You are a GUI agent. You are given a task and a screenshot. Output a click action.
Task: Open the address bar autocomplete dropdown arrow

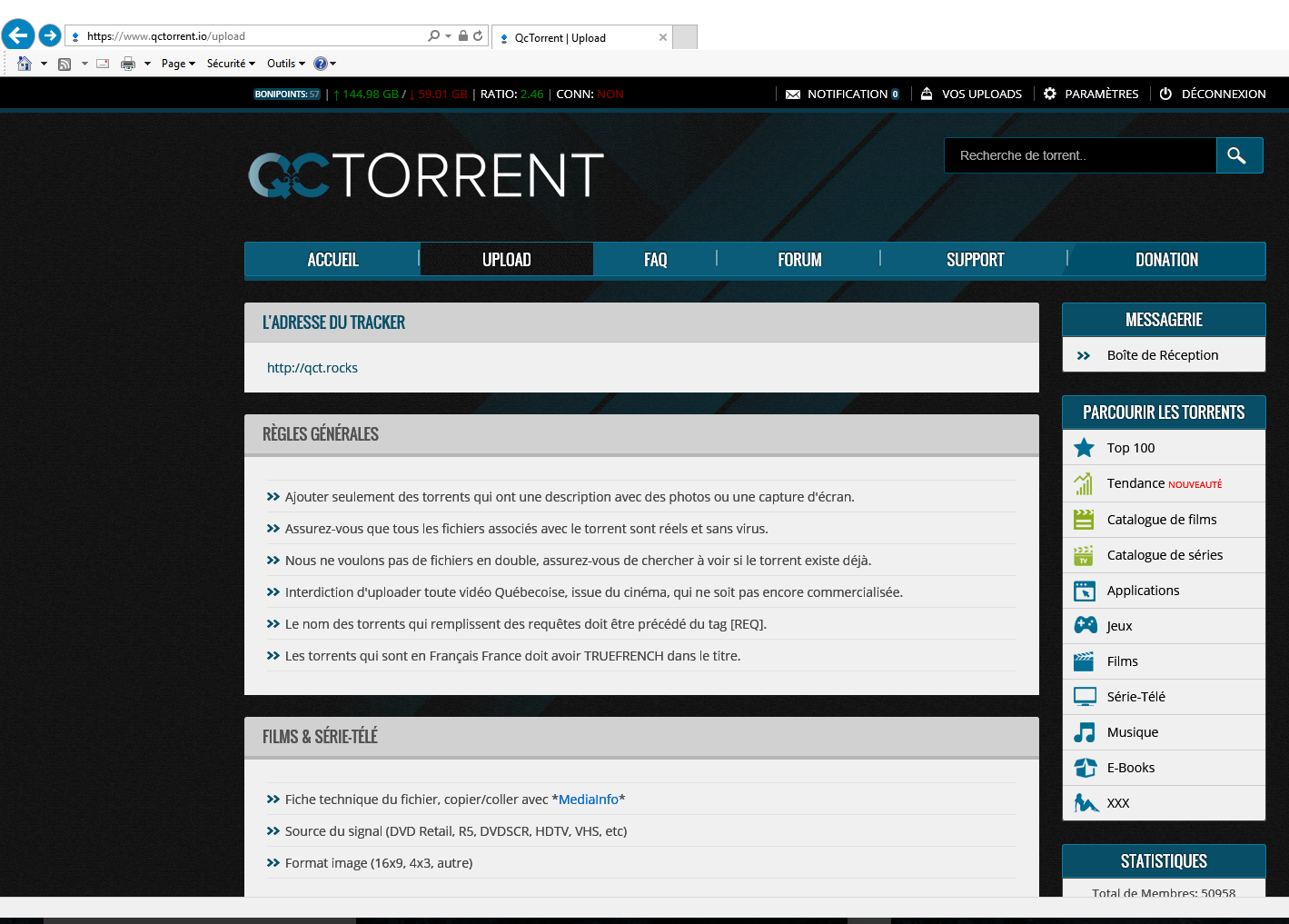click(448, 36)
